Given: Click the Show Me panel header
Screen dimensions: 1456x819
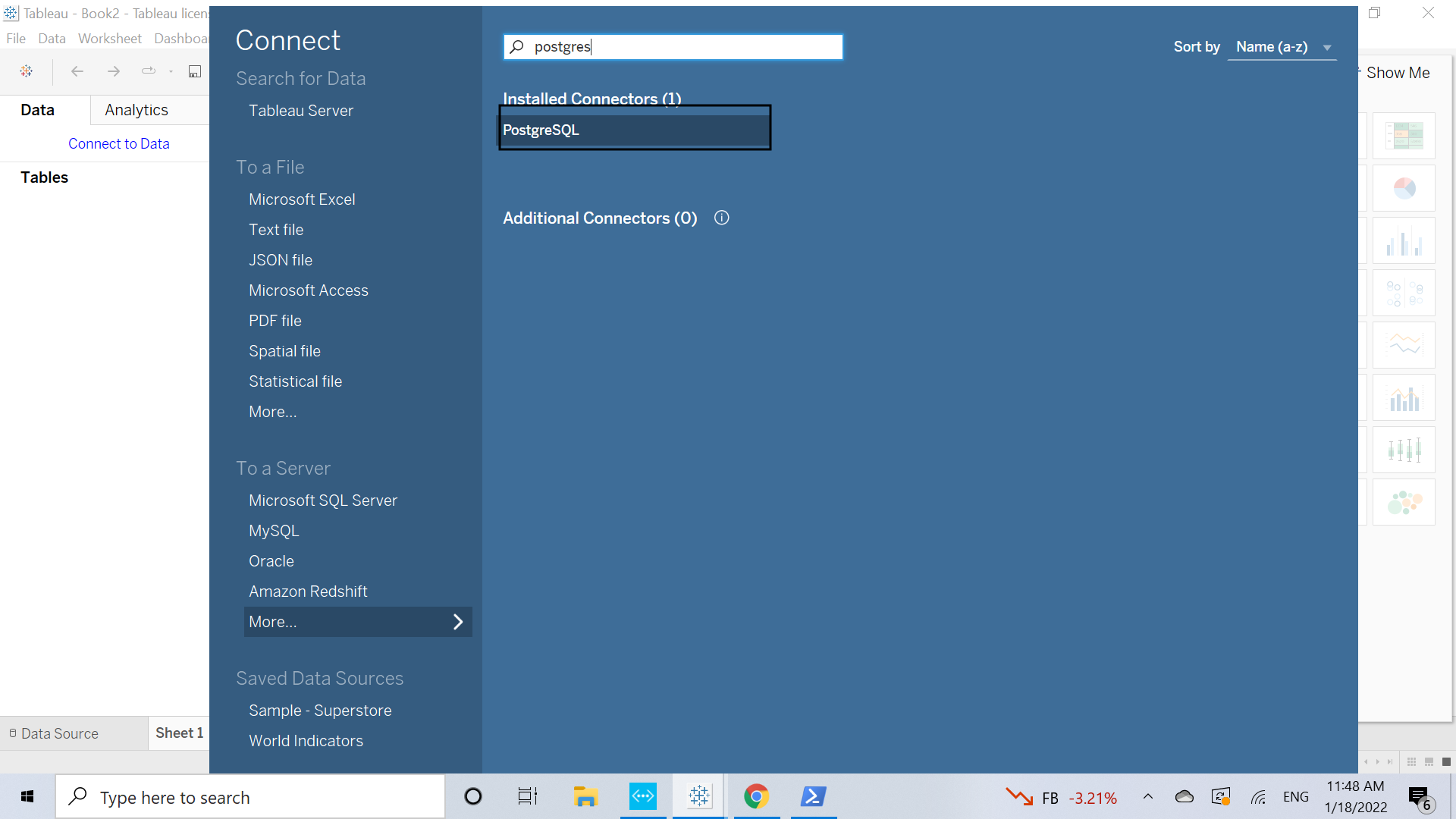Looking at the screenshot, I should [x=1398, y=73].
